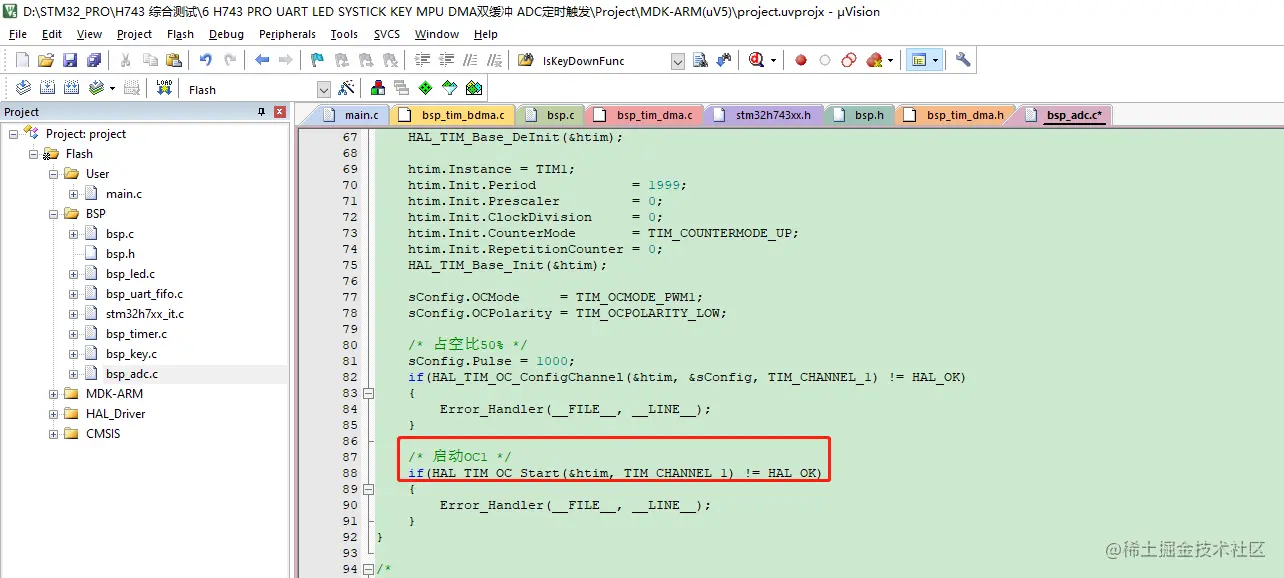Select stm32h7xx_it.c in project tree

point(144,314)
